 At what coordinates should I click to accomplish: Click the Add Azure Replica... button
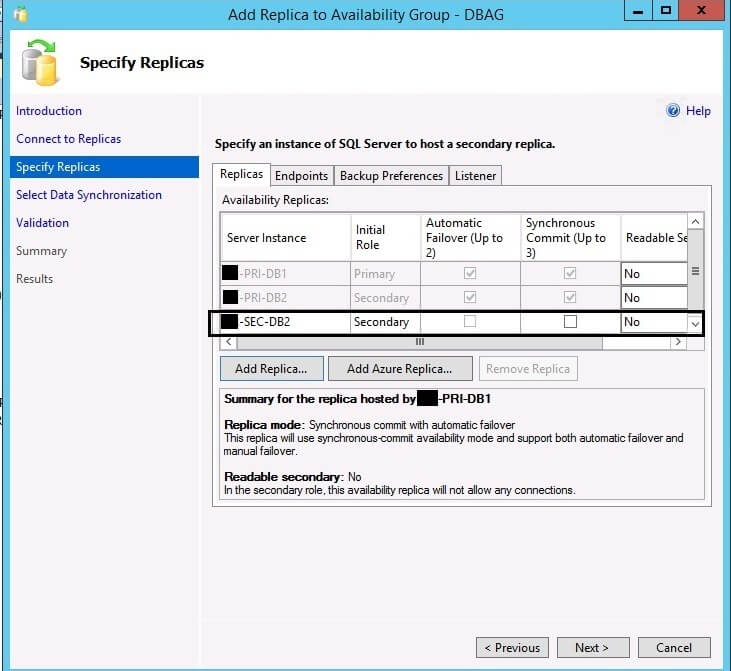(399, 368)
